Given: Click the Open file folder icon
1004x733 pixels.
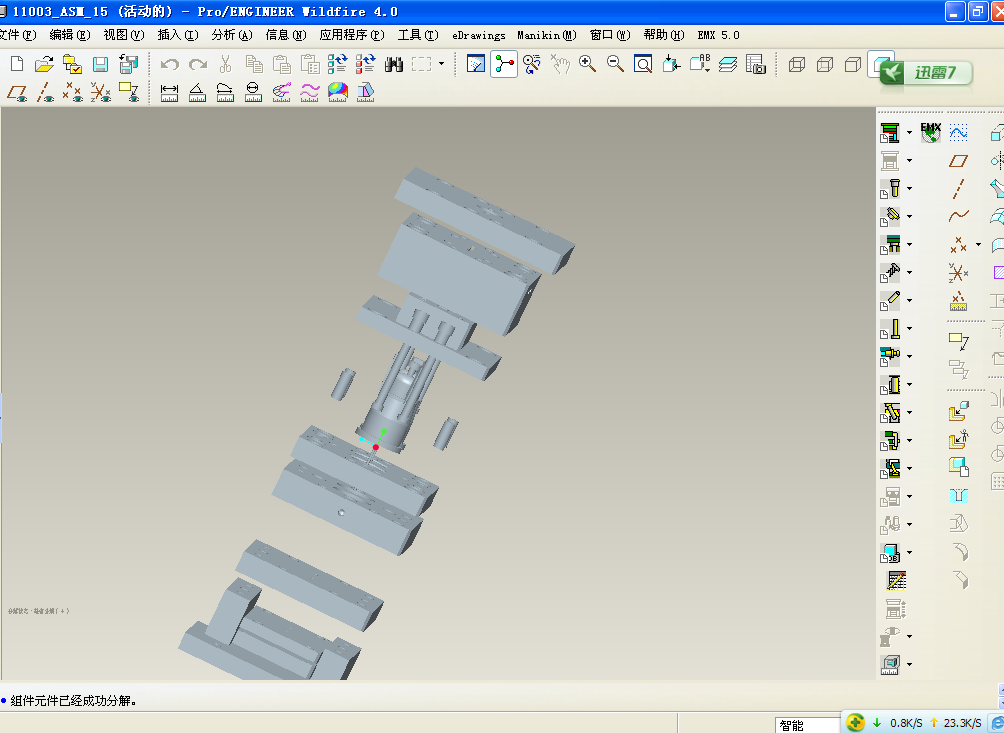Looking at the screenshot, I should 44,64.
